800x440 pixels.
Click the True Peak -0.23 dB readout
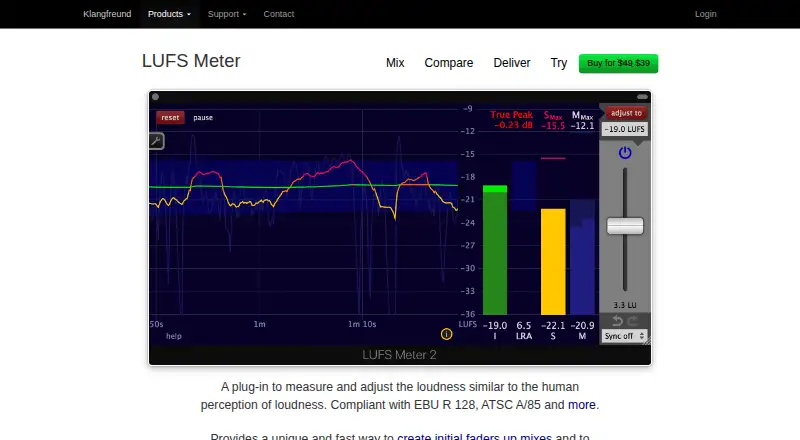point(512,119)
